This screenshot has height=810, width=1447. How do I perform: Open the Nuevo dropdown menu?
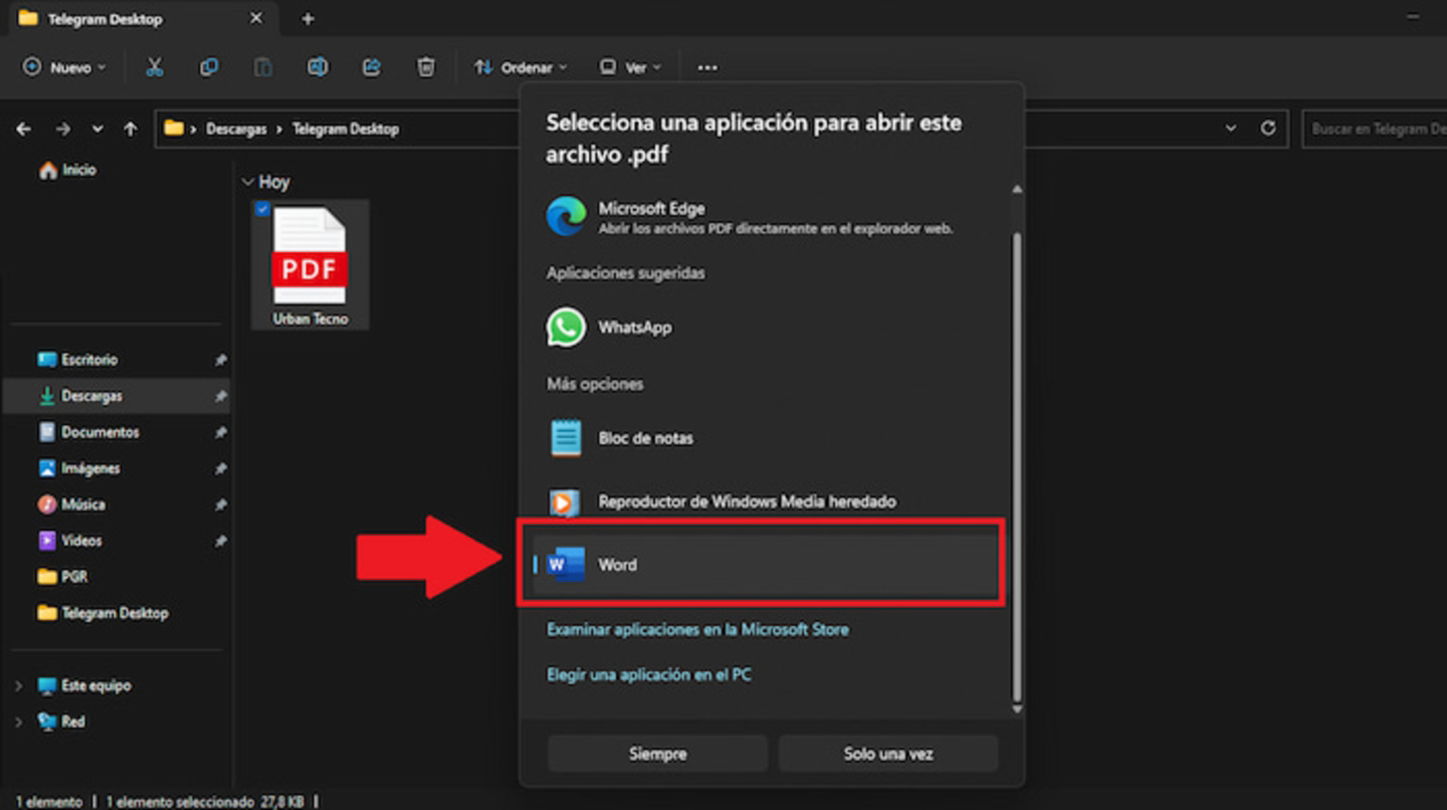point(64,67)
